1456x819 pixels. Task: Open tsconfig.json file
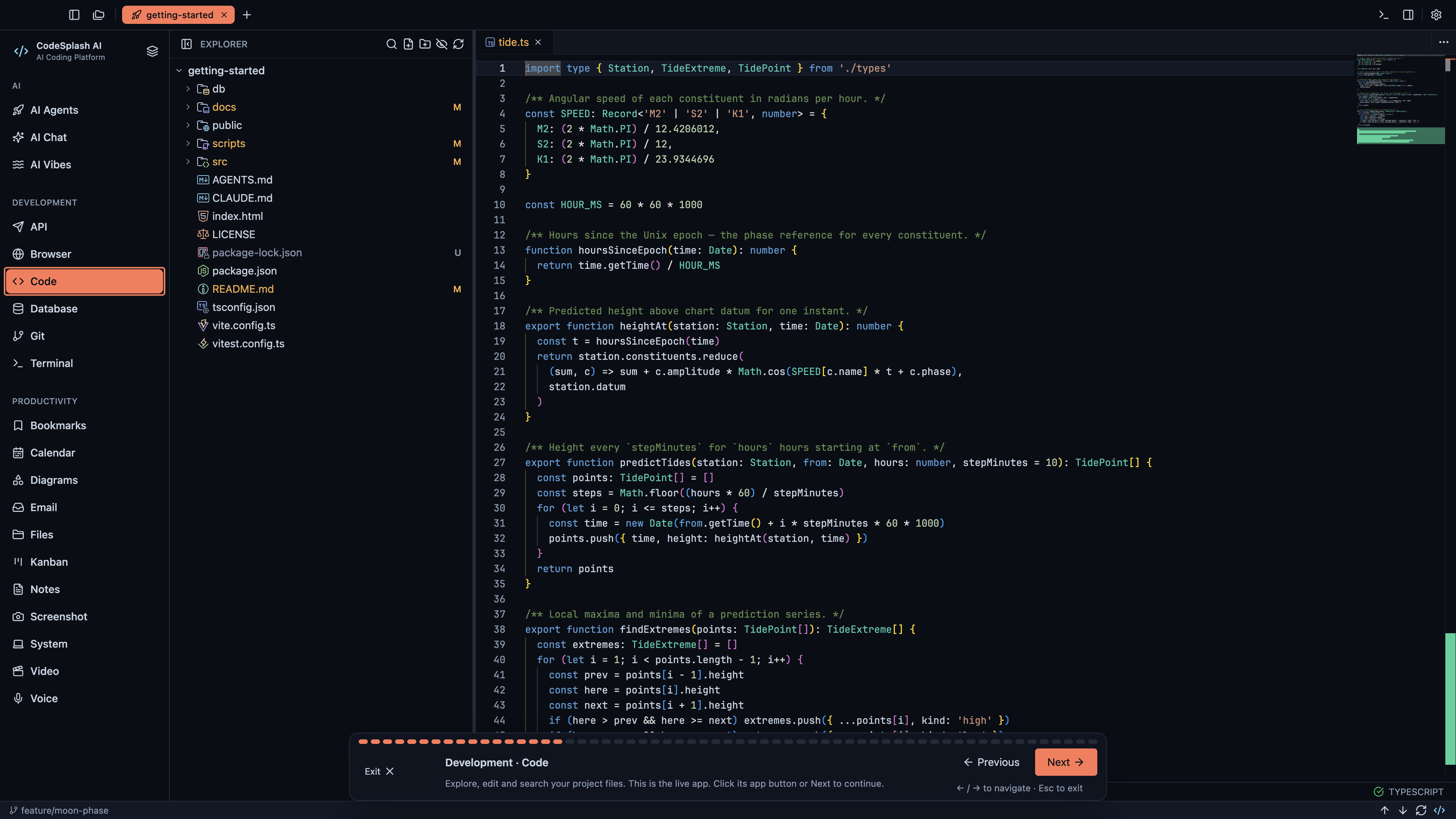321,307
